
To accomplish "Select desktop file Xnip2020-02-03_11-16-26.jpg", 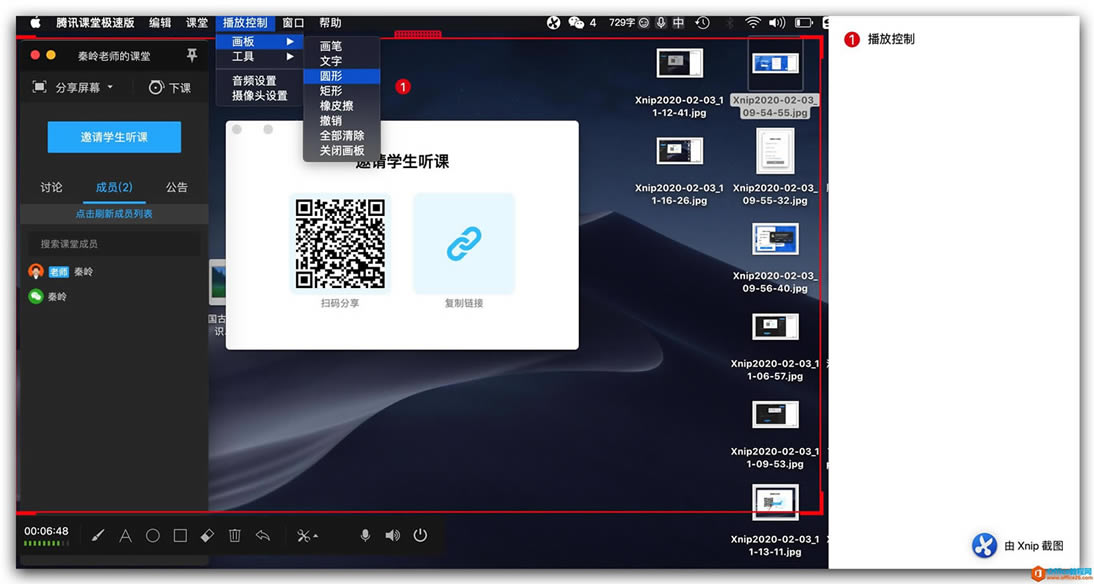I will [x=680, y=171].
